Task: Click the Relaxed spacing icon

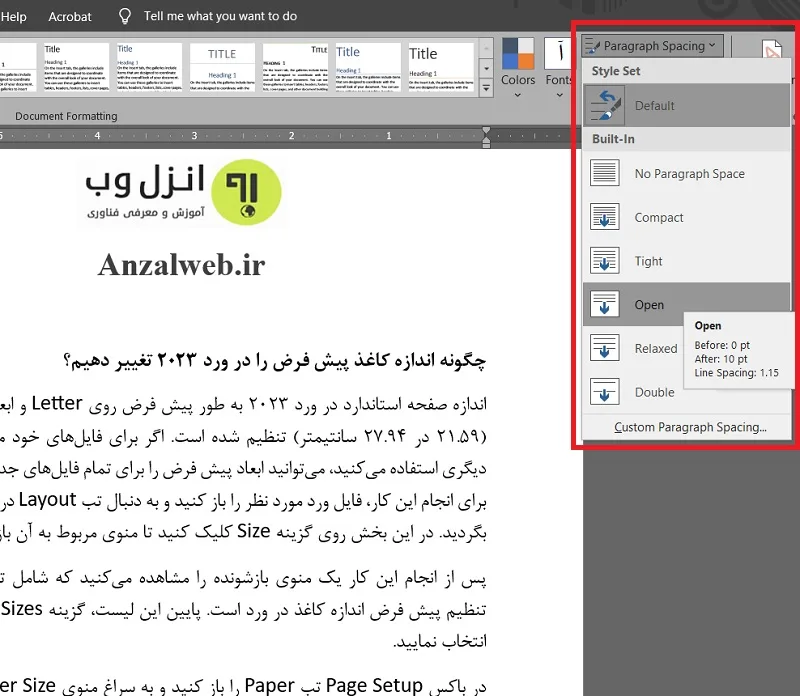Action: pyautogui.click(x=605, y=348)
